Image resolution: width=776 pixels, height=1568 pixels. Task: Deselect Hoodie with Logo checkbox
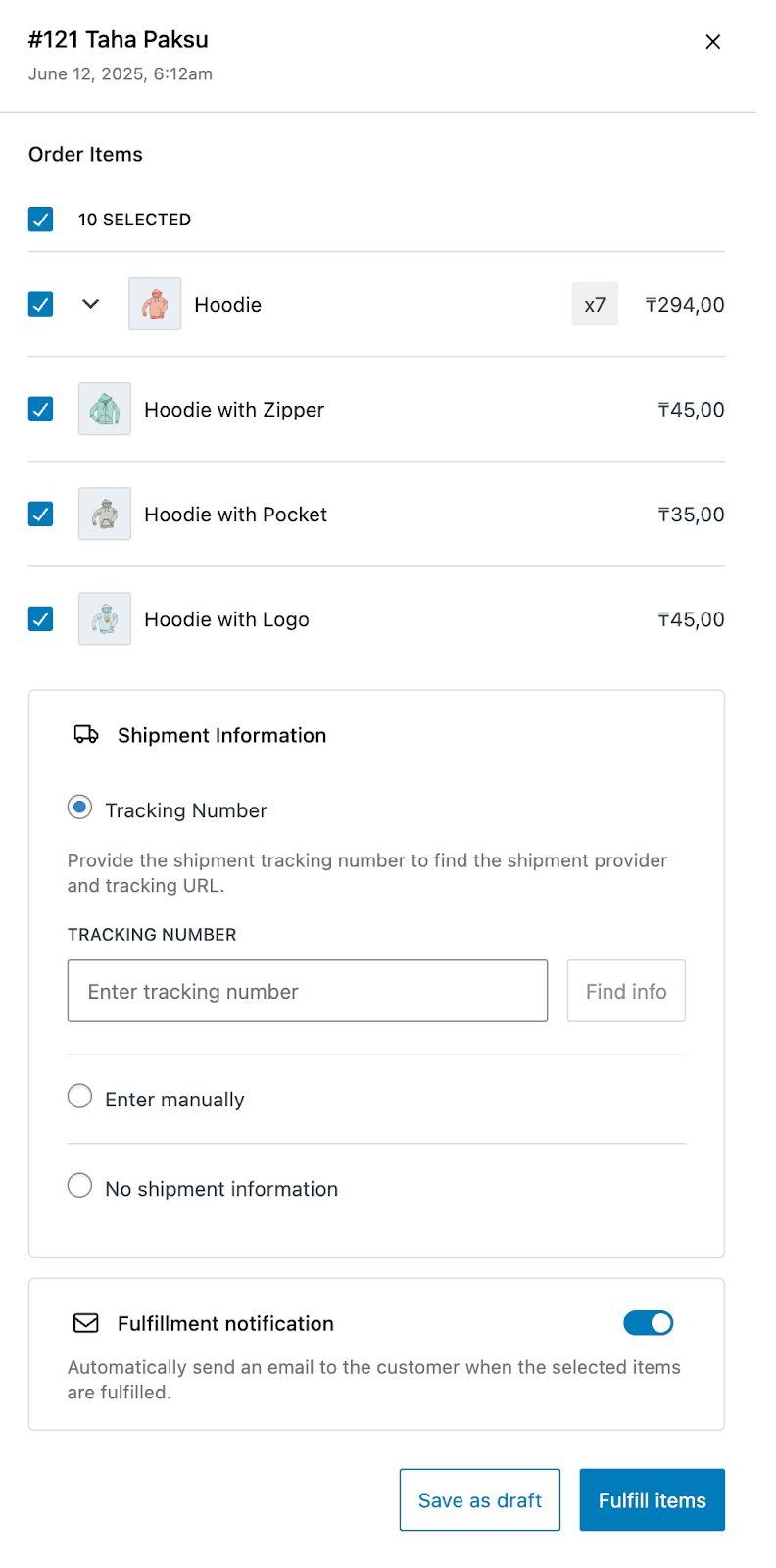tap(41, 618)
